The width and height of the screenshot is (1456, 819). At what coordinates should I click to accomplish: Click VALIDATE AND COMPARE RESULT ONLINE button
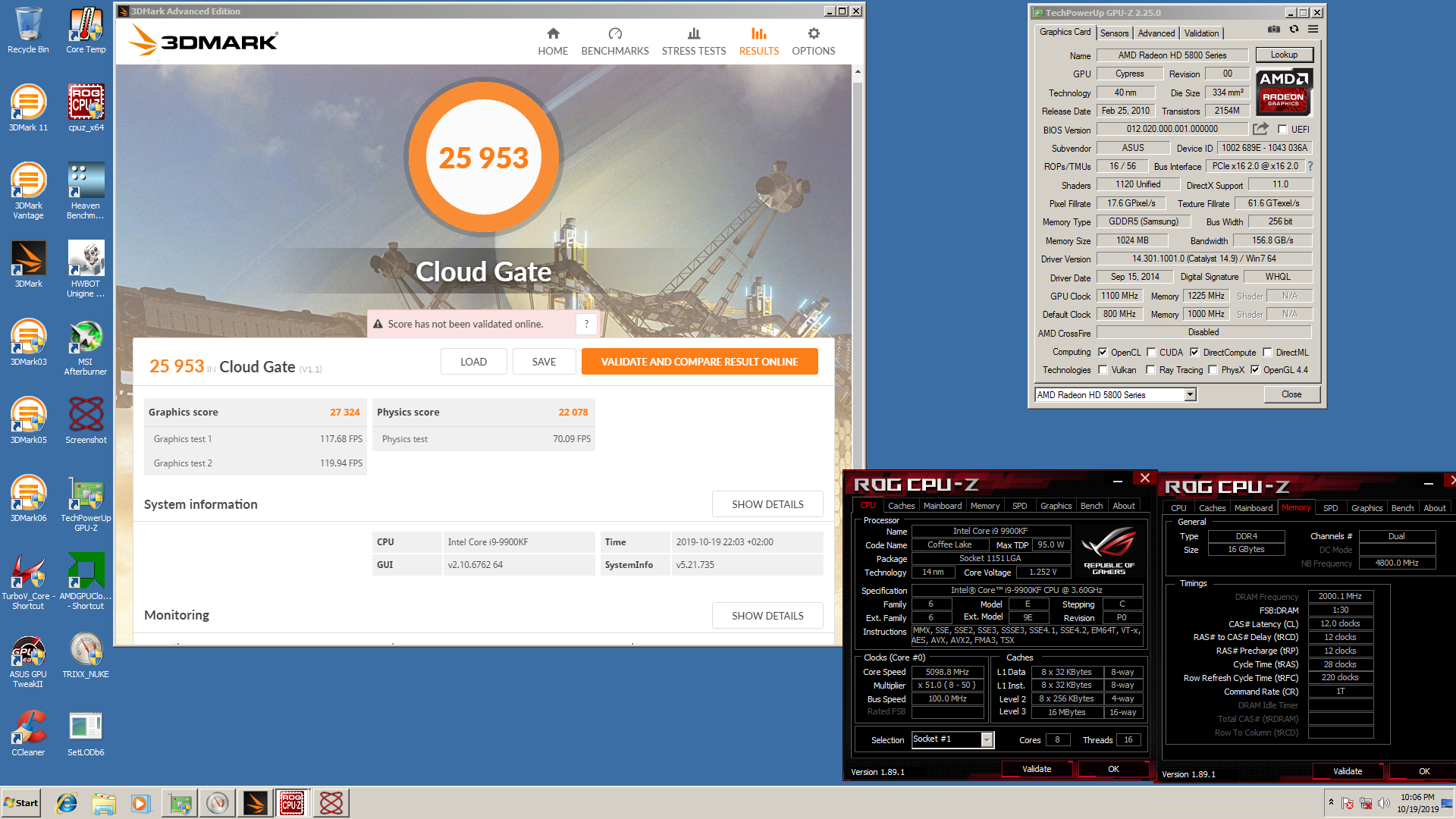click(699, 362)
